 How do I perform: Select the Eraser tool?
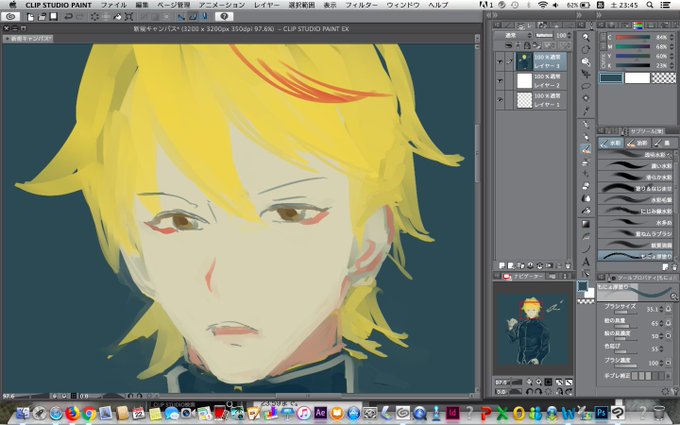pos(586,186)
